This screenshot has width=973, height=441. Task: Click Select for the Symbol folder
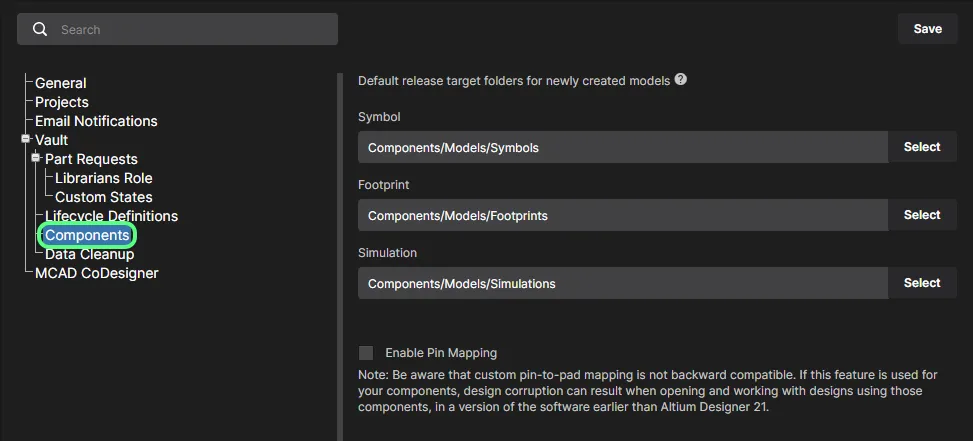pos(922,147)
